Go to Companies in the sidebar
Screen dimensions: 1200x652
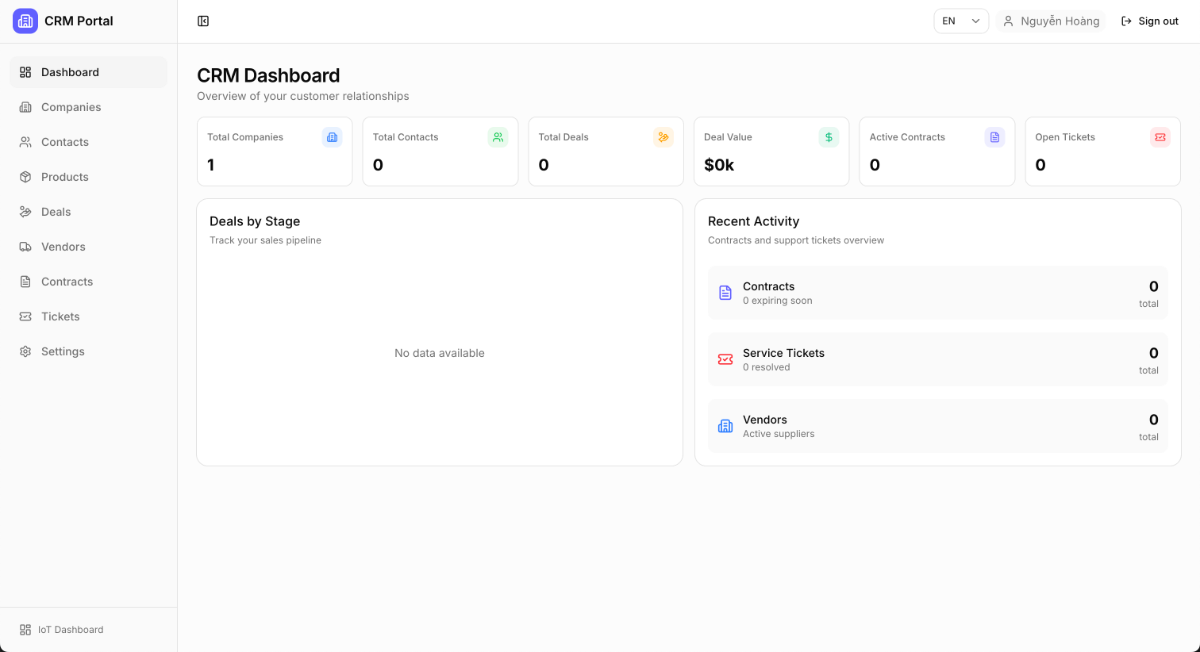coord(89,107)
